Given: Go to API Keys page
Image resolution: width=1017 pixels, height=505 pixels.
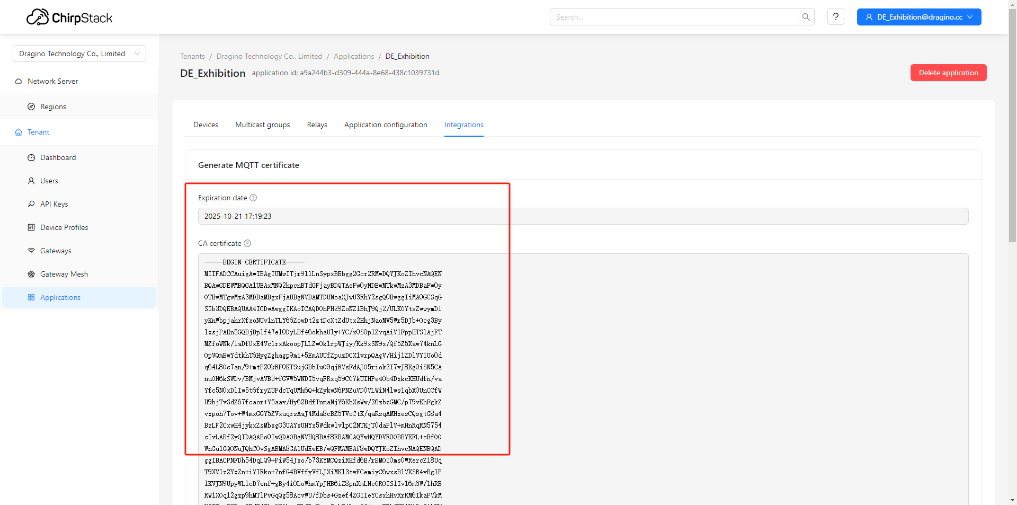Looking at the screenshot, I should pyautogui.click(x=53, y=204).
